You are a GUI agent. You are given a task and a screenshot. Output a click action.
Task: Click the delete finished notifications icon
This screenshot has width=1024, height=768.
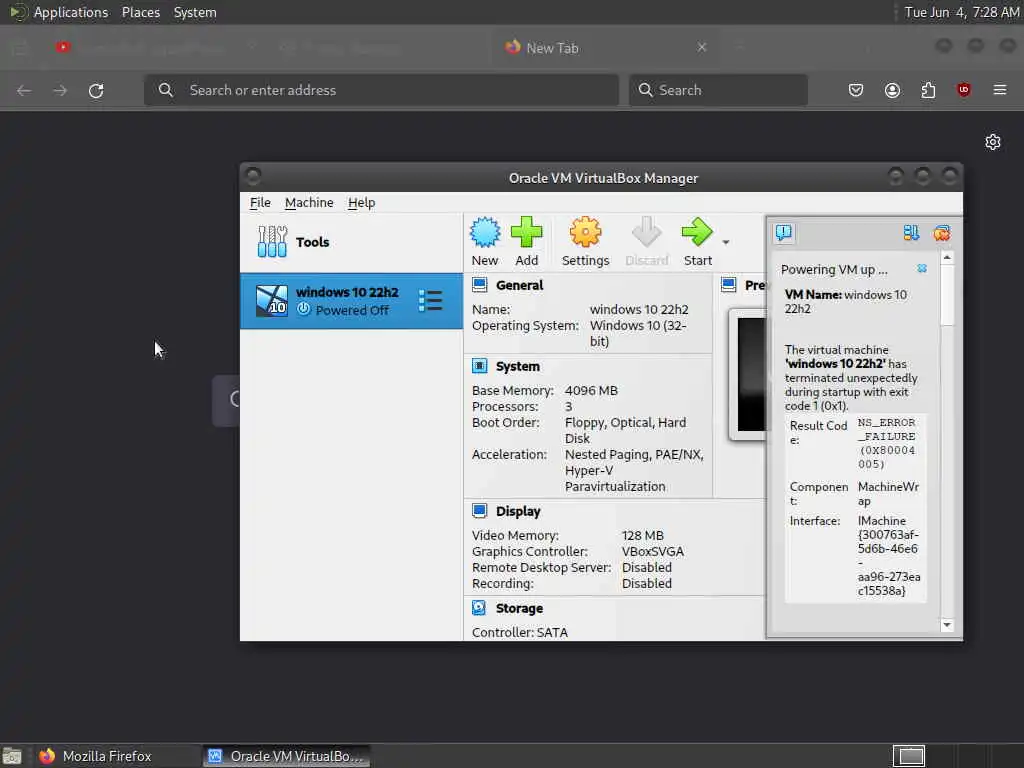pyautogui.click(x=941, y=232)
